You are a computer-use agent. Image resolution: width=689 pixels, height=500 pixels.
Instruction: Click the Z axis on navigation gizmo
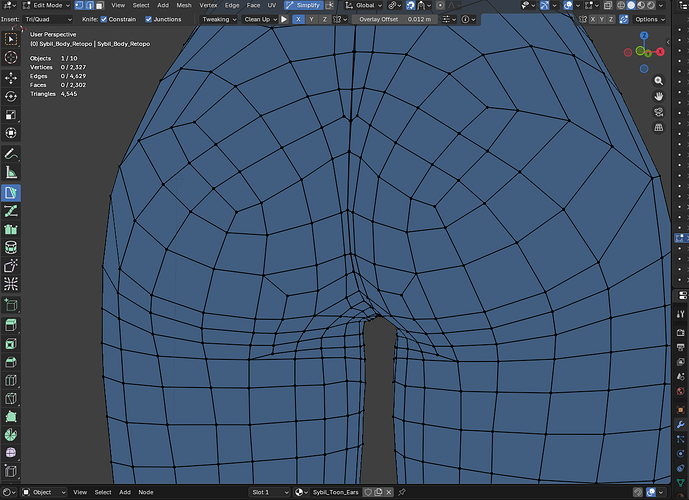pos(644,36)
